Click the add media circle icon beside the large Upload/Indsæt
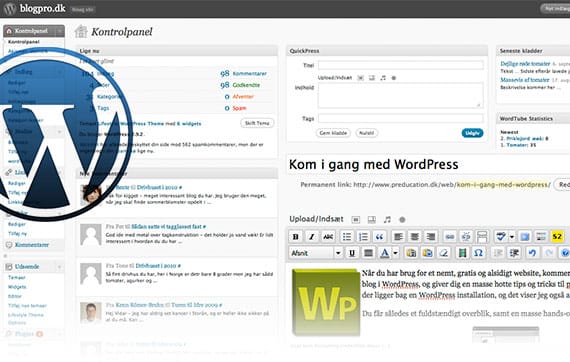The image size is (570, 362). (x=402, y=220)
